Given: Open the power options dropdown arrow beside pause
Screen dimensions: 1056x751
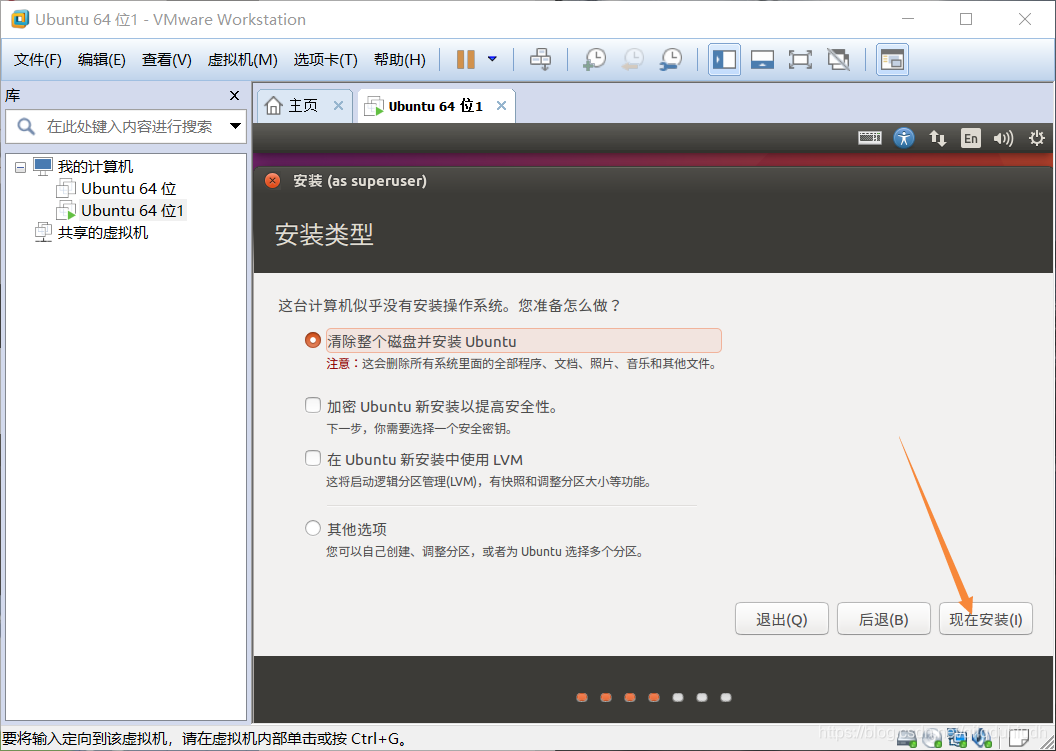Looking at the screenshot, I should 492,59.
